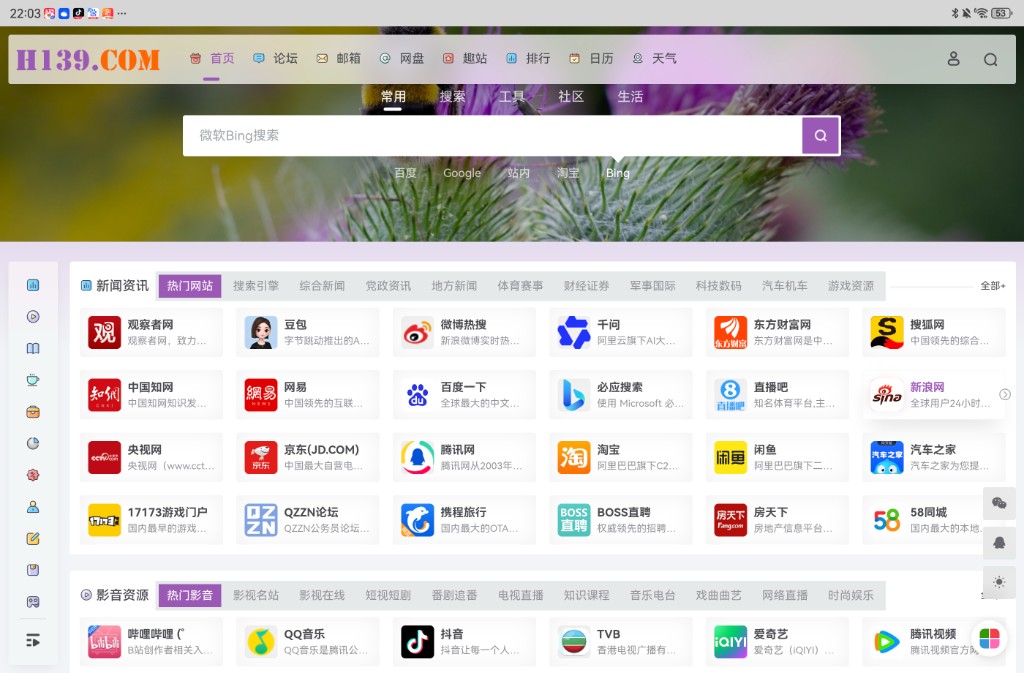Switch to 工具 category above search box
This screenshot has width=1024, height=673.
511,97
